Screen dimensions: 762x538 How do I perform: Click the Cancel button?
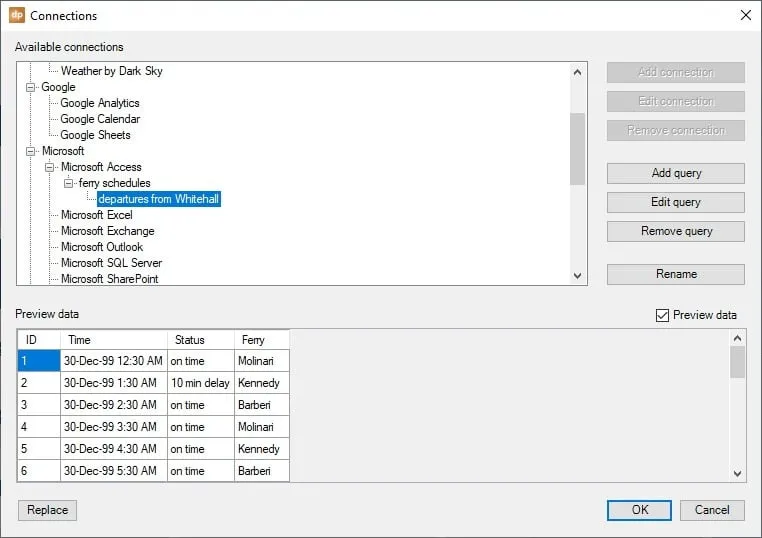712,510
